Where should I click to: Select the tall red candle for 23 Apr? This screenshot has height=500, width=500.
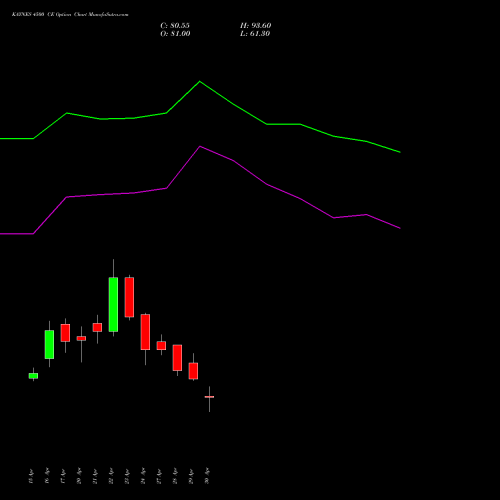coord(129,297)
